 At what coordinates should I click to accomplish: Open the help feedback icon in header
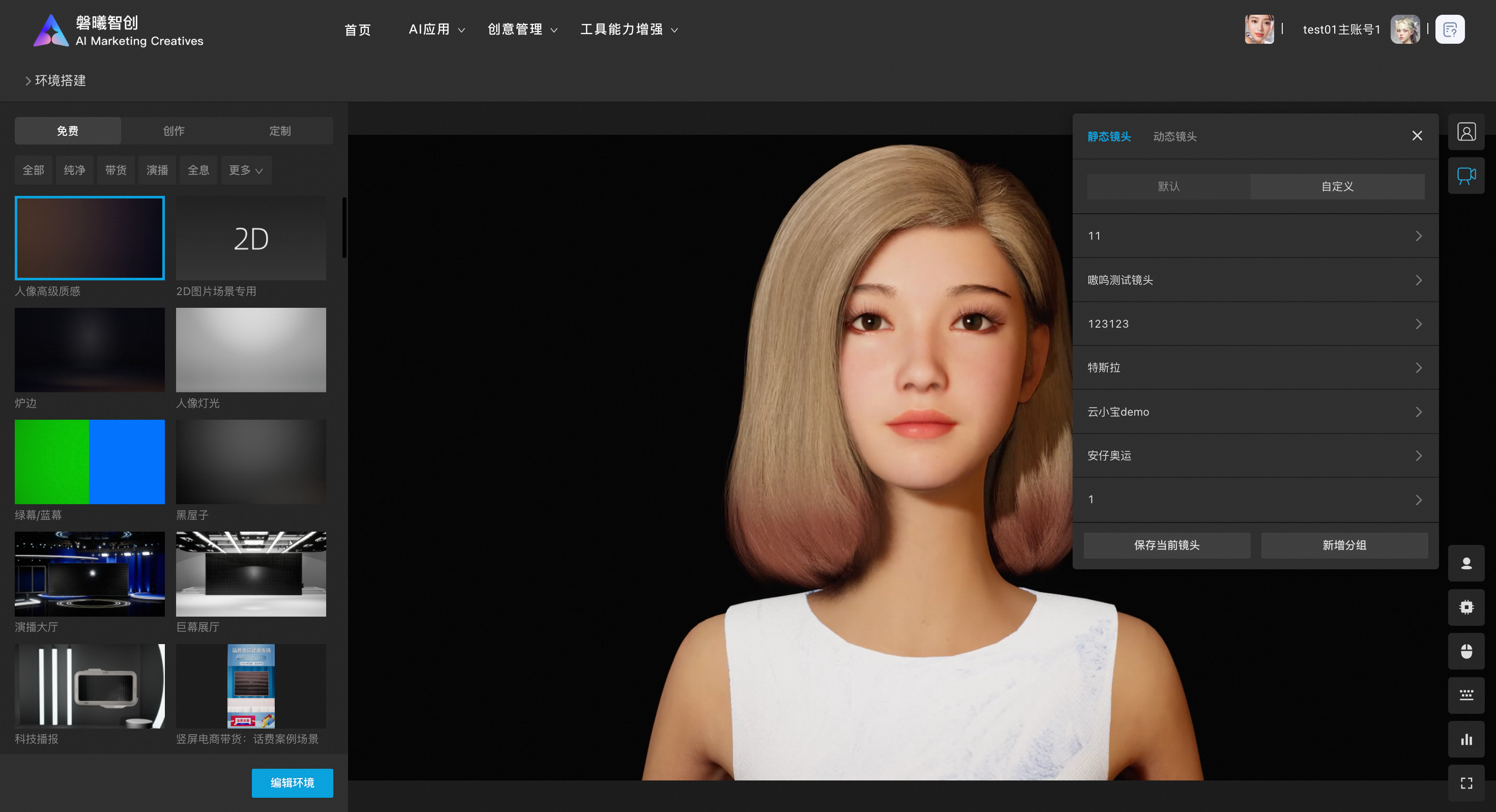click(1450, 29)
